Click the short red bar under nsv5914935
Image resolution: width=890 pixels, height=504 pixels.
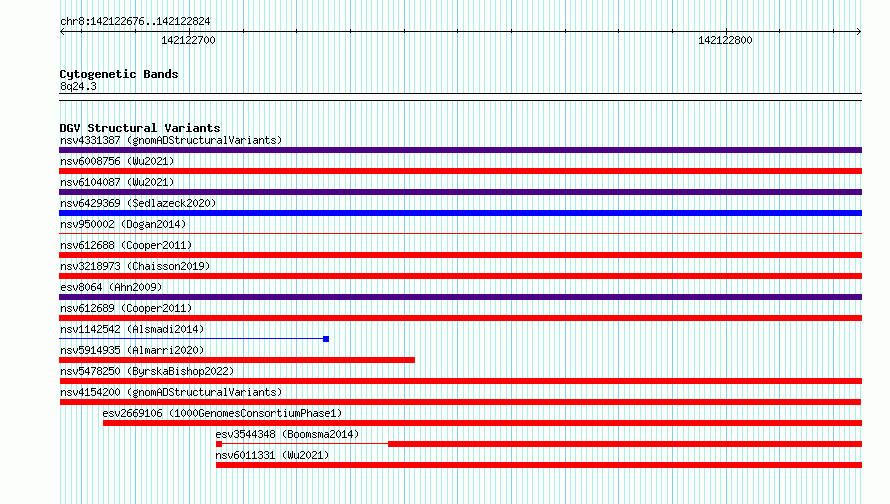pos(237,360)
